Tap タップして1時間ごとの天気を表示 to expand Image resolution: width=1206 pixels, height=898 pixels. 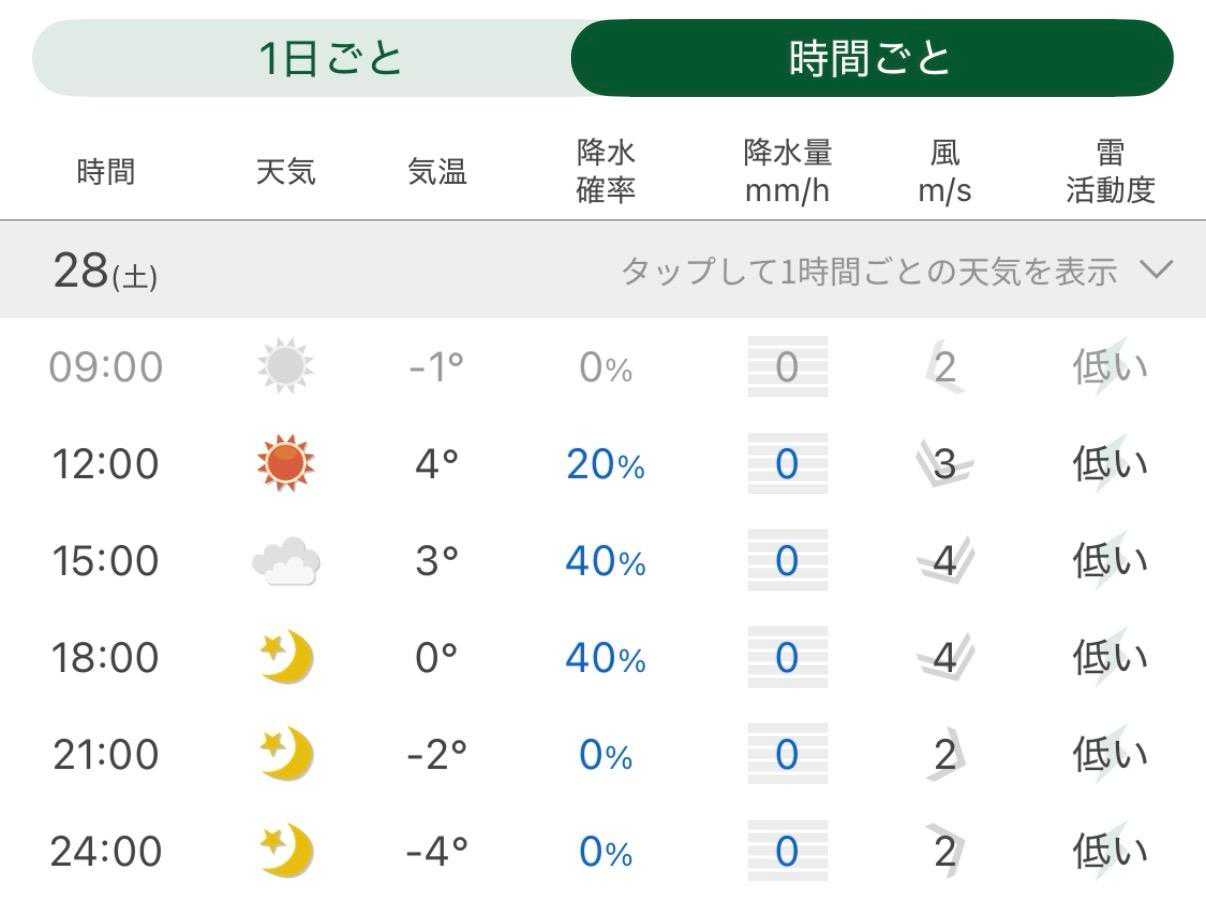pyautogui.click(x=868, y=271)
